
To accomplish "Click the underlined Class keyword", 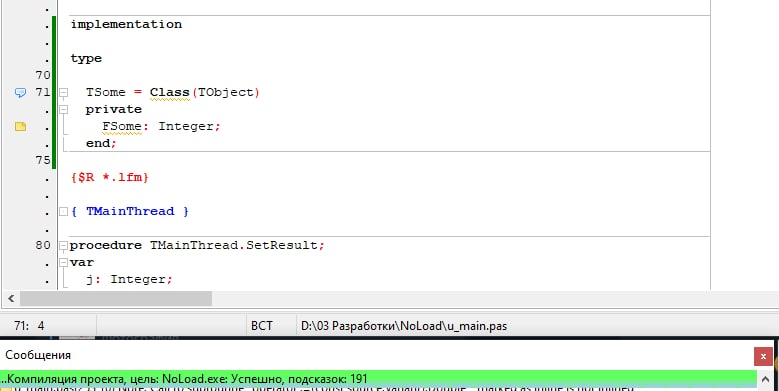I will click(x=170, y=92).
